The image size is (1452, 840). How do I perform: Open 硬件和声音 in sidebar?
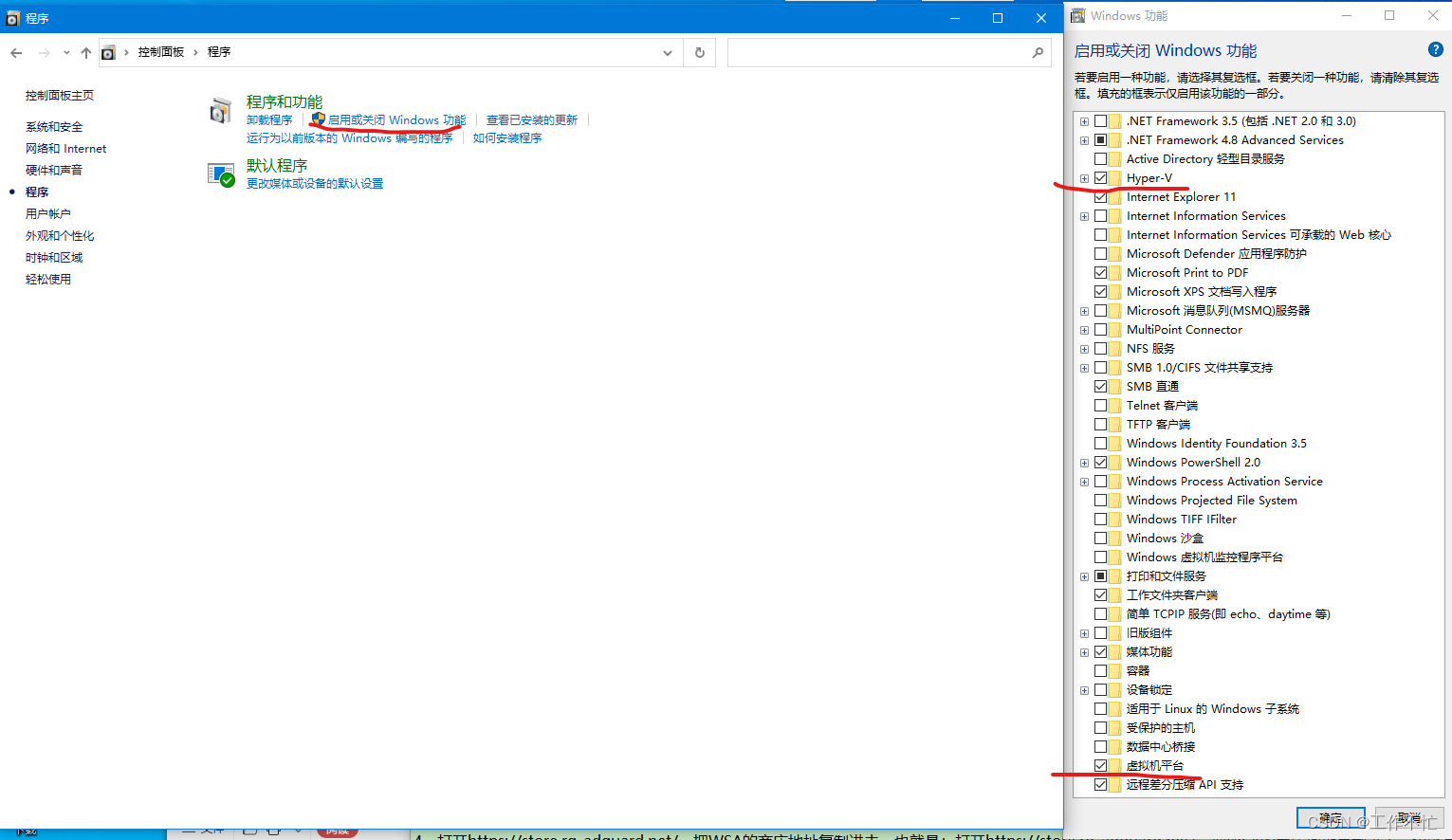click(x=54, y=171)
